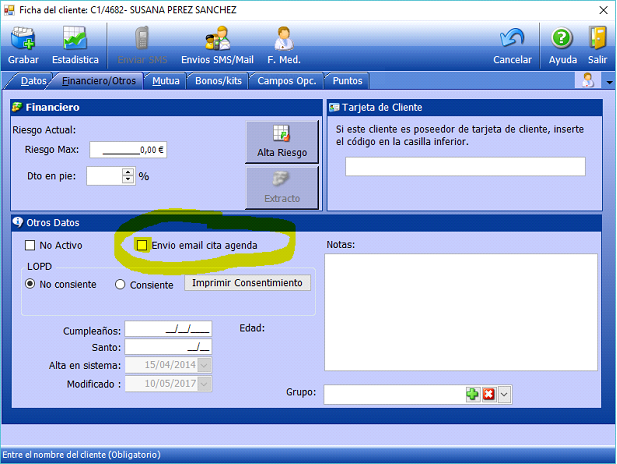Image resolution: width=617 pixels, height=464 pixels.
Task: Enable the No Activo checkbox
Action: [x=30, y=245]
